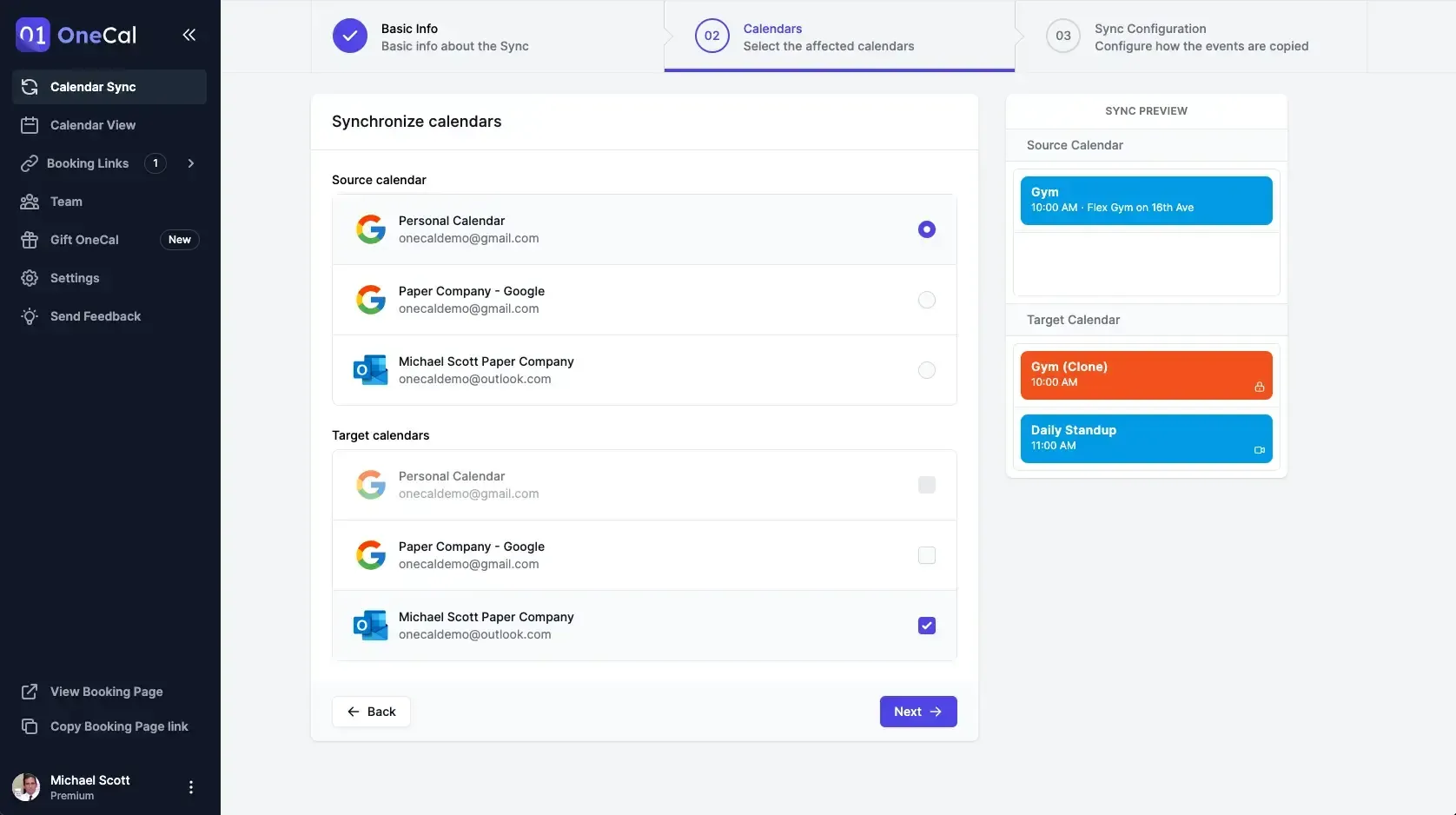This screenshot has width=1456, height=815.
Task: Open Michael Scott's account options menu
Action: tap(190, 786)
